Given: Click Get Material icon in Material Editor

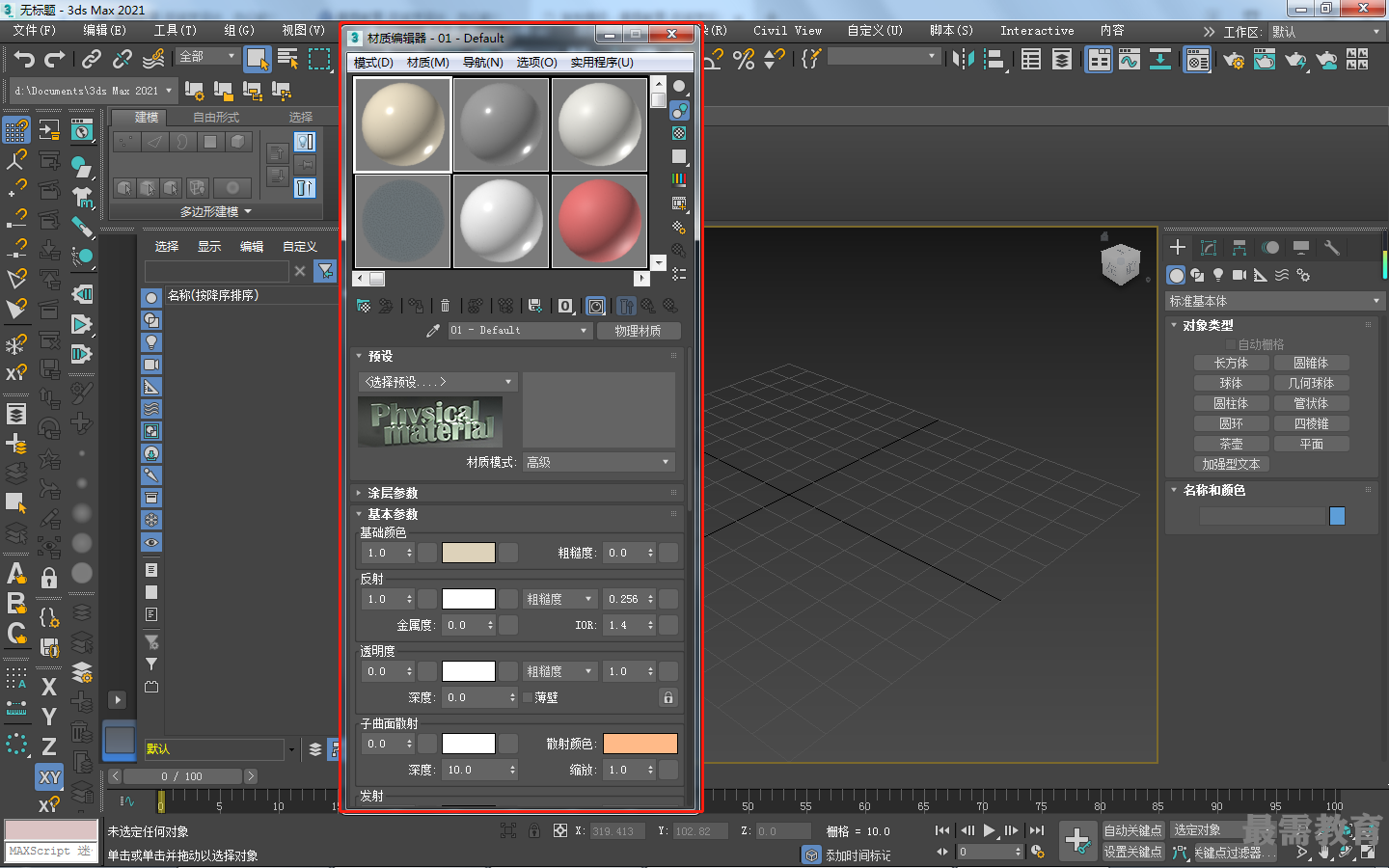Looking at the screenshot, I should pos(364,306).
